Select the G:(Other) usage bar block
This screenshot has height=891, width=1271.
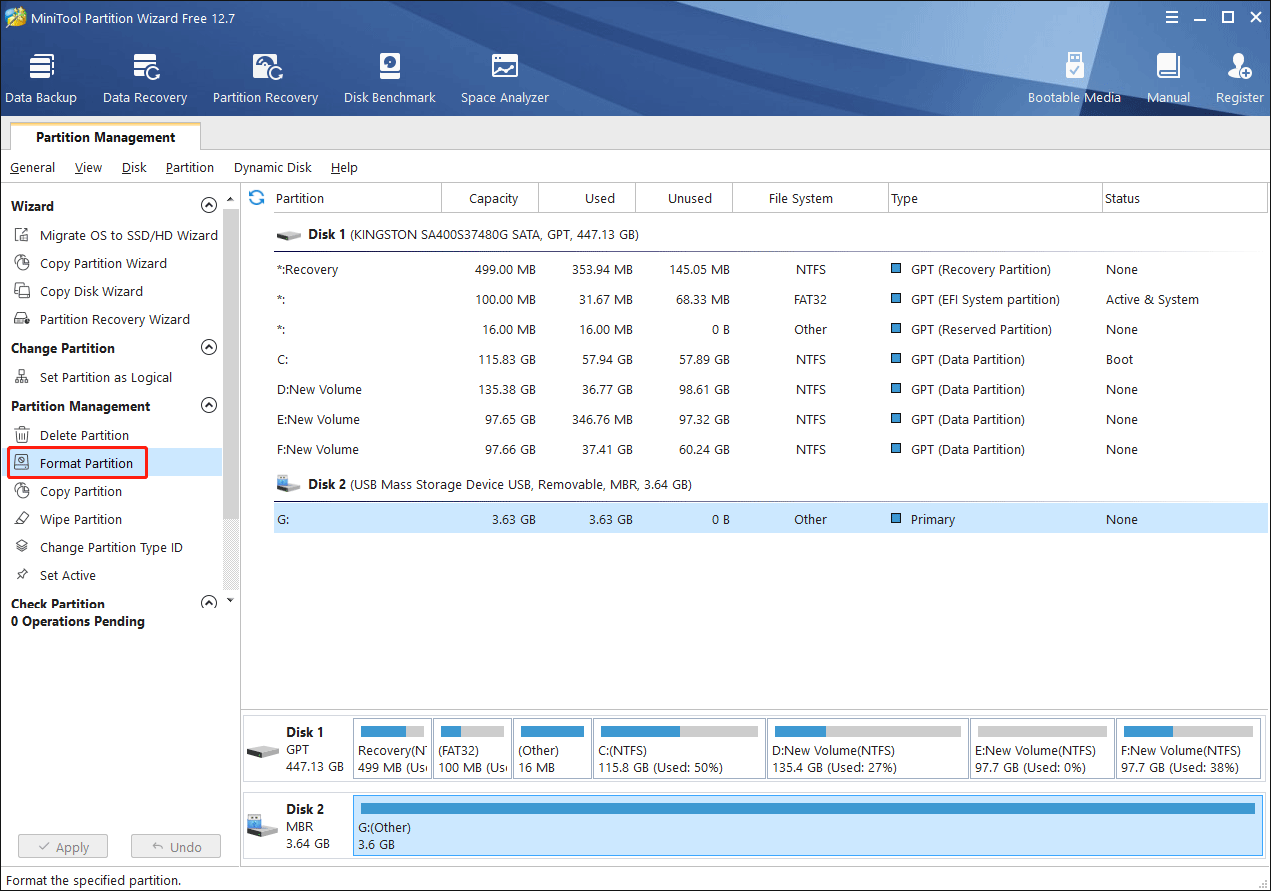coord(808,826)
